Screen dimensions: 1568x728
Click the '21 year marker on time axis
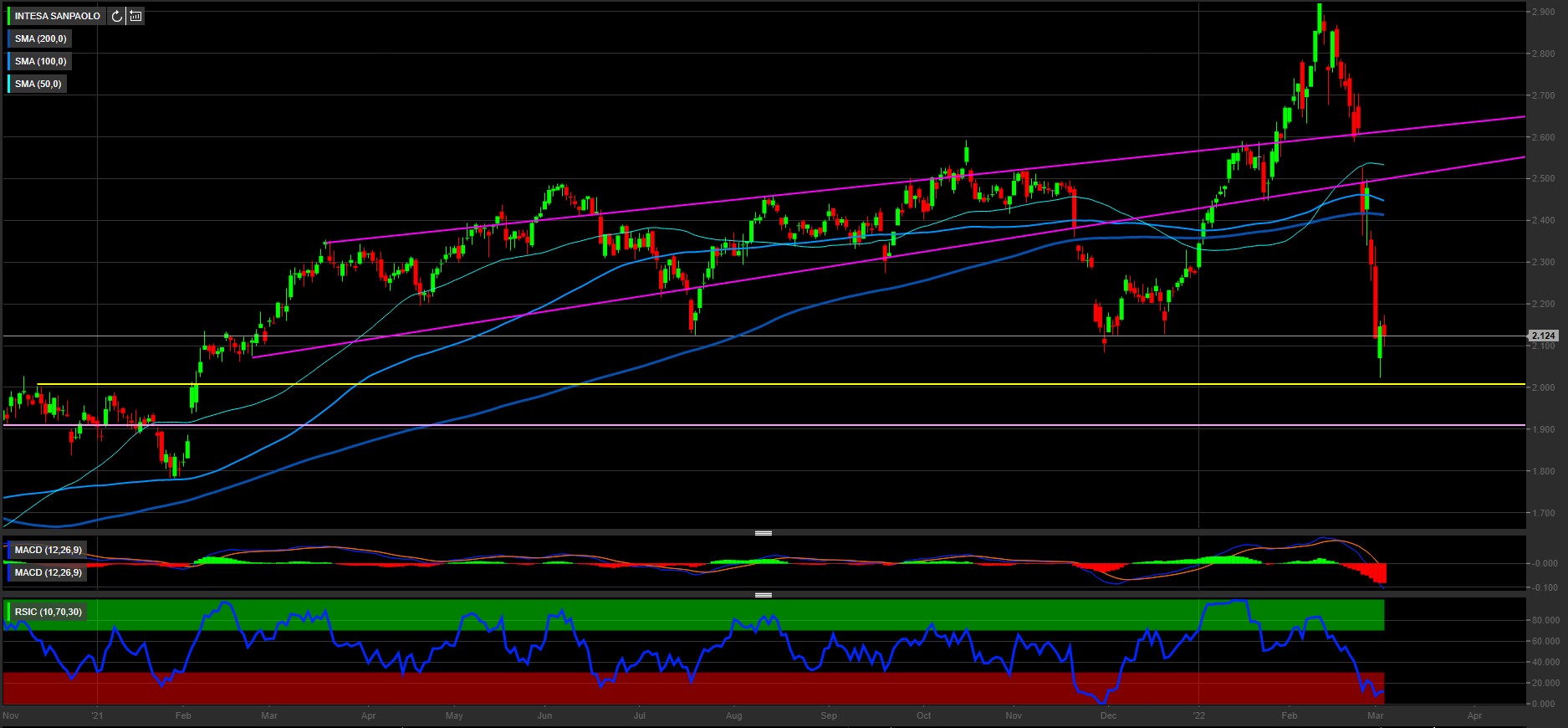(x=97, y=715)
